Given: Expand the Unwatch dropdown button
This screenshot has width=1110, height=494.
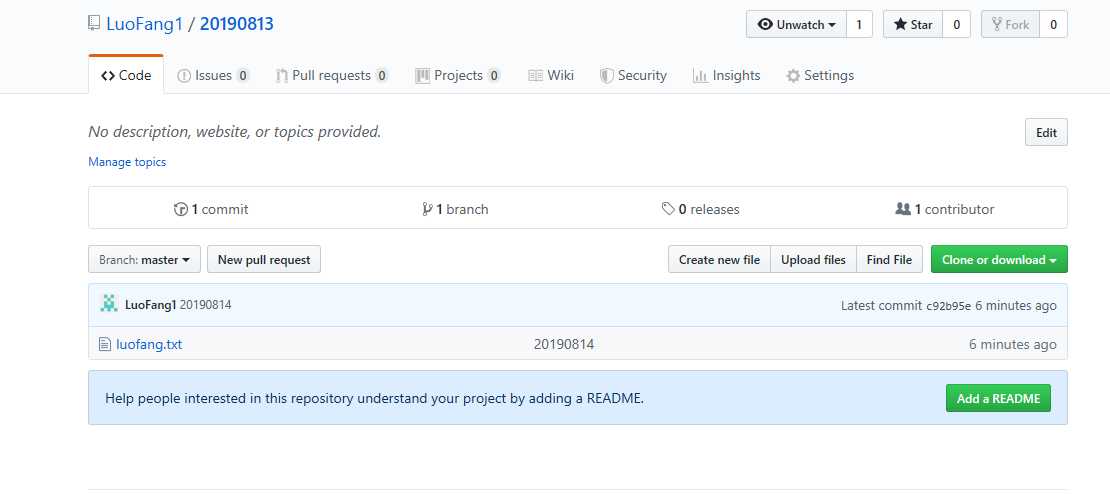Looking at the screenshot, I should (796, 25).
